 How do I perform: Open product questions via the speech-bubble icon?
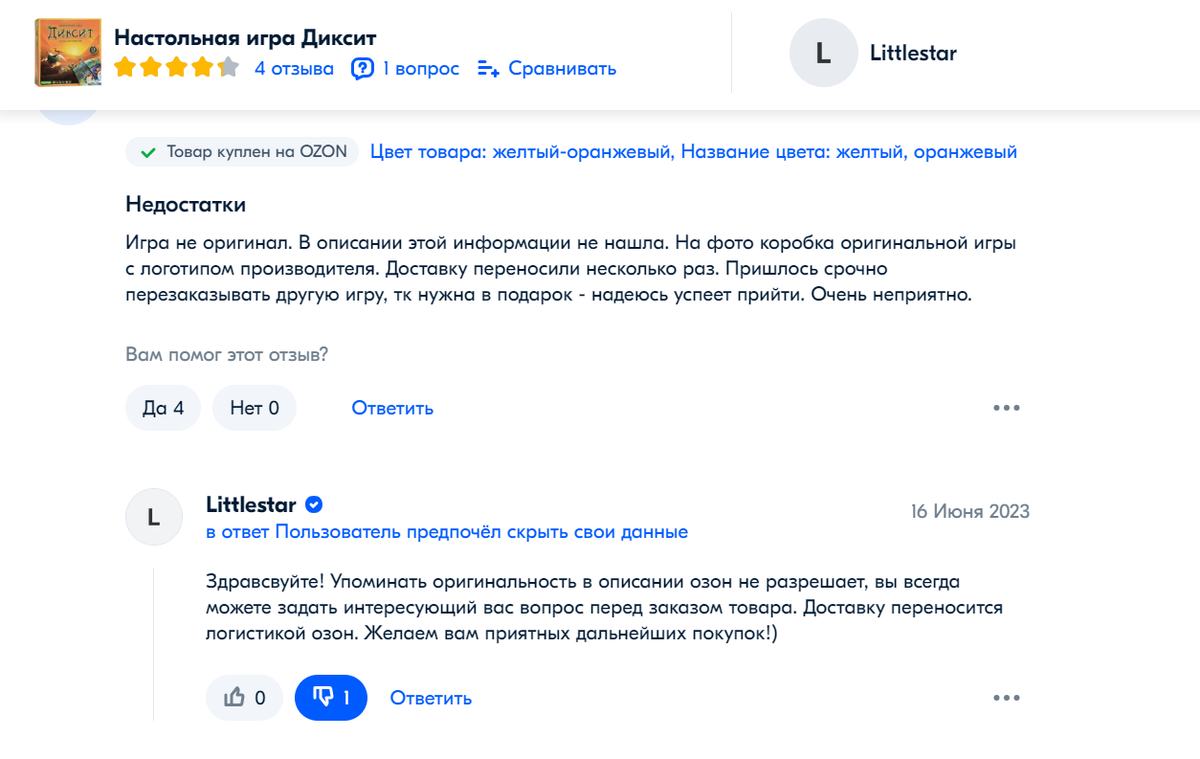[361, 68]
